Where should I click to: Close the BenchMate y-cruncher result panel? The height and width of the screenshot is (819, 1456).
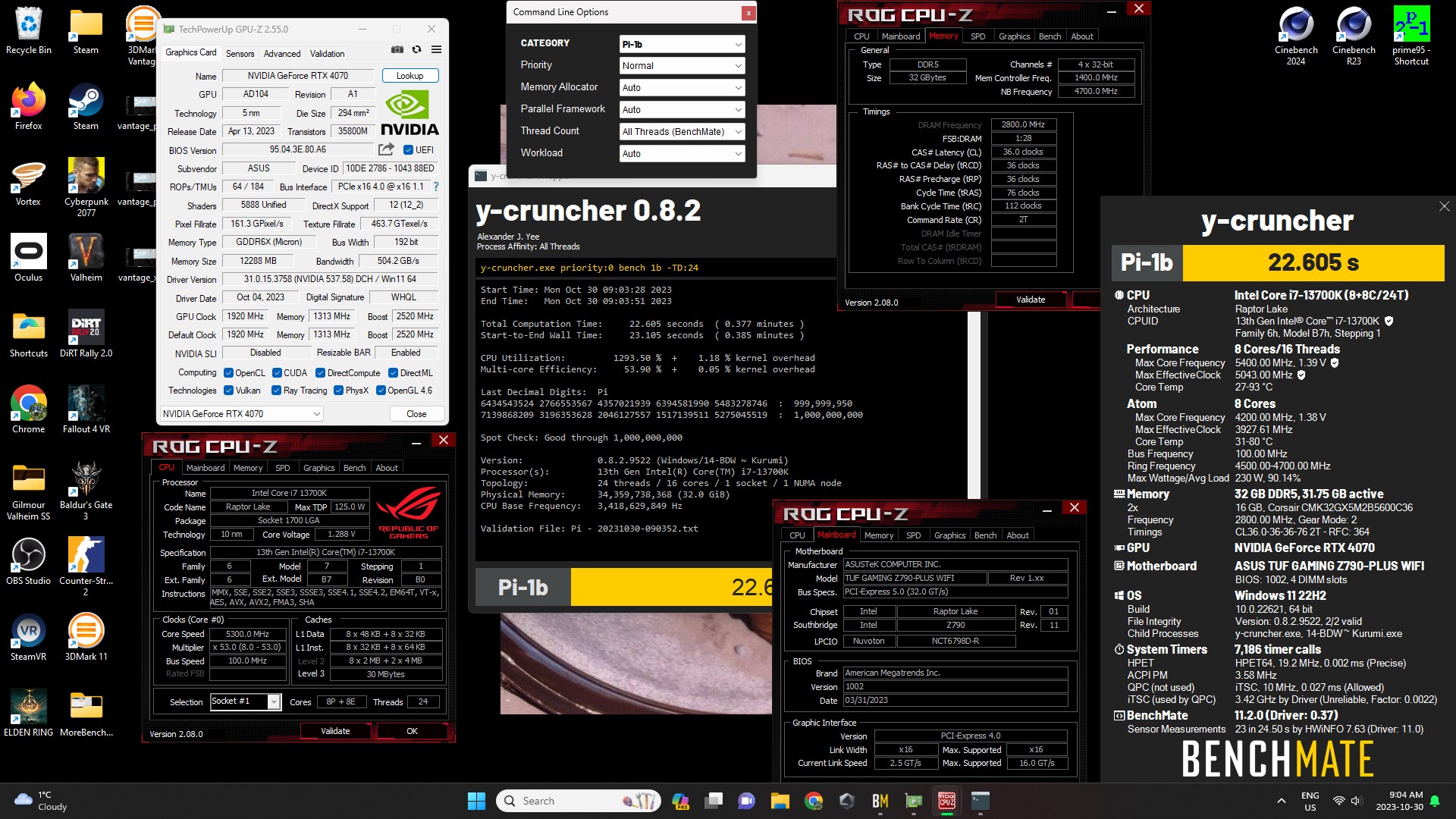tap(1444, 206)
